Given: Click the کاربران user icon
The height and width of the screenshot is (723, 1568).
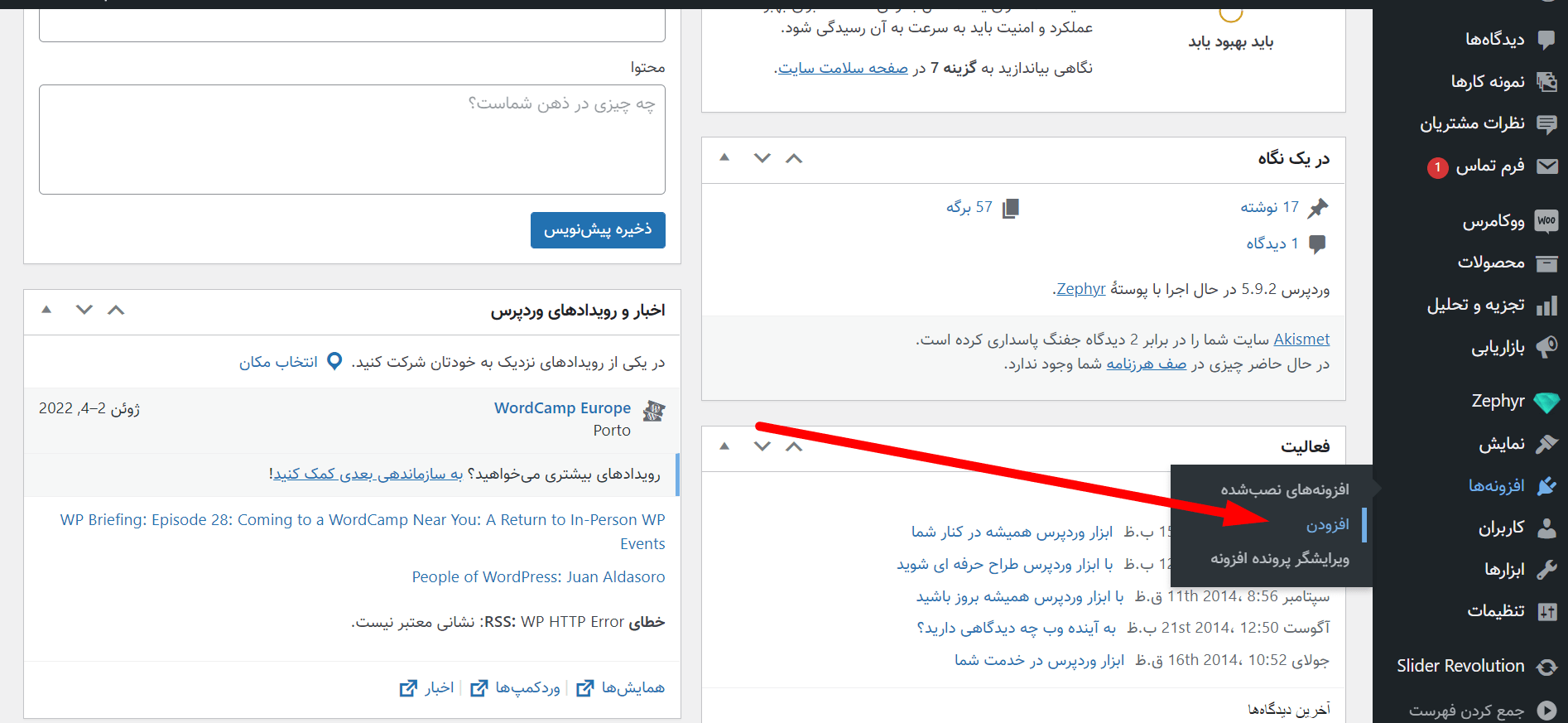Looking at the screenshot, I should 1546,528.
